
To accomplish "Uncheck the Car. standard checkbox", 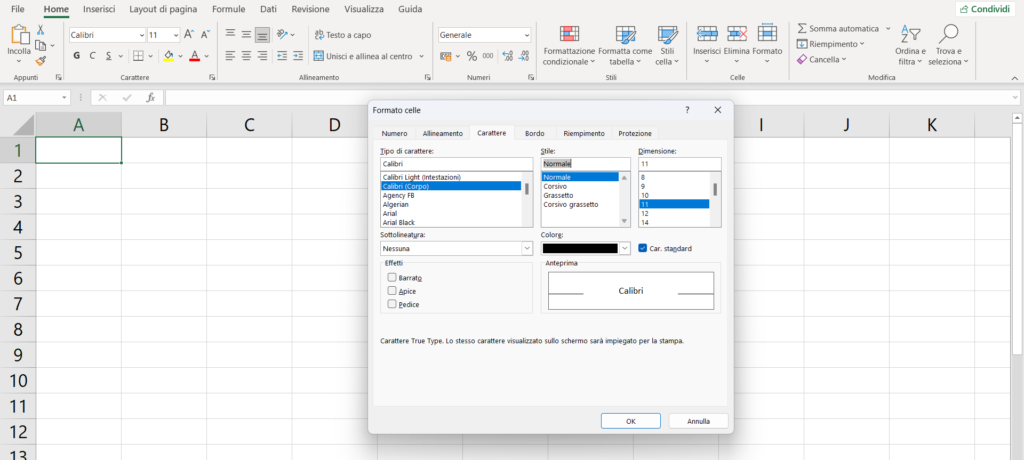I will [643, 248].
